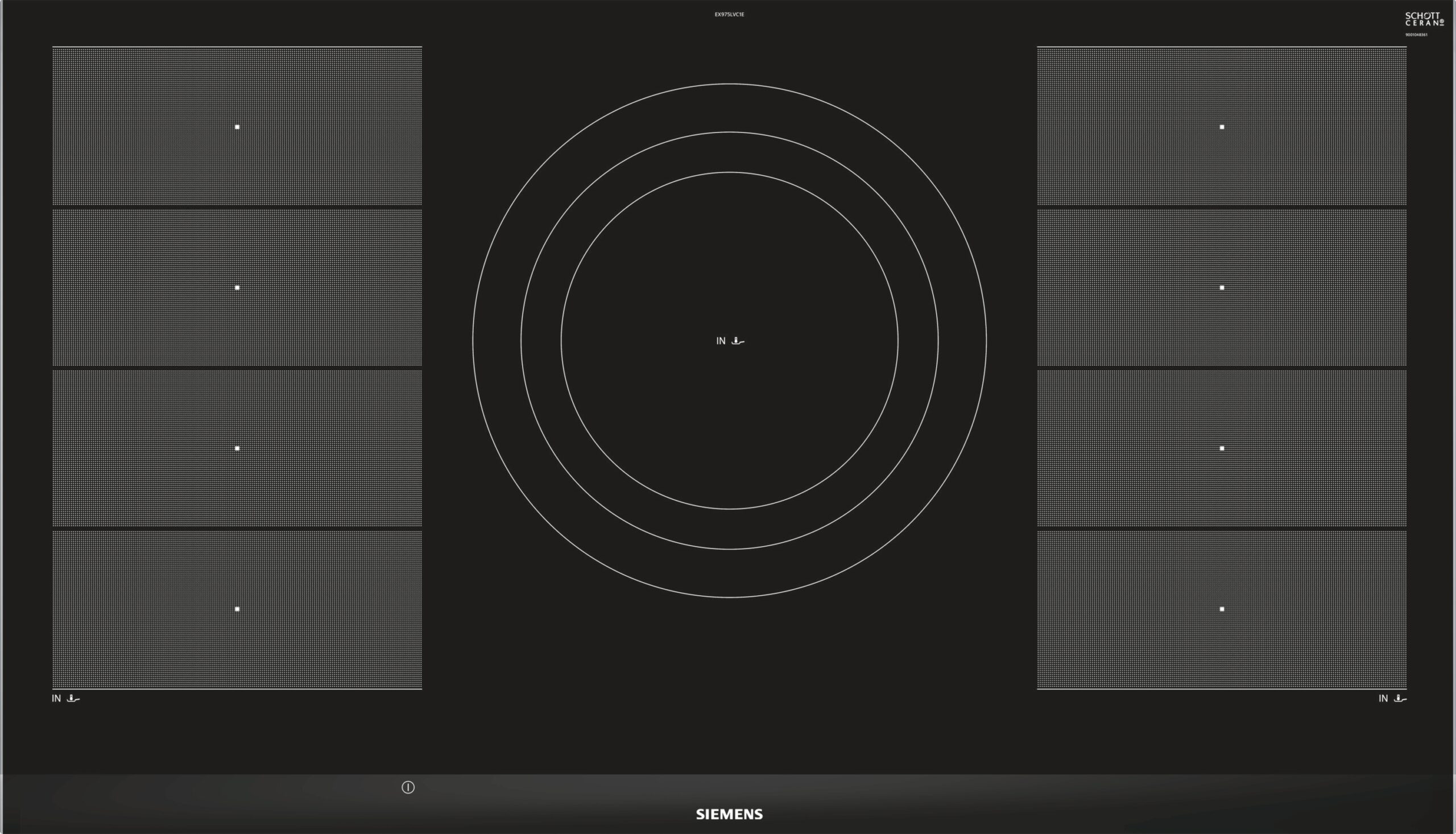
Task: Click the SCHOTT CERAN logo
Action: pyautogui.click(x=1424, y=19)
